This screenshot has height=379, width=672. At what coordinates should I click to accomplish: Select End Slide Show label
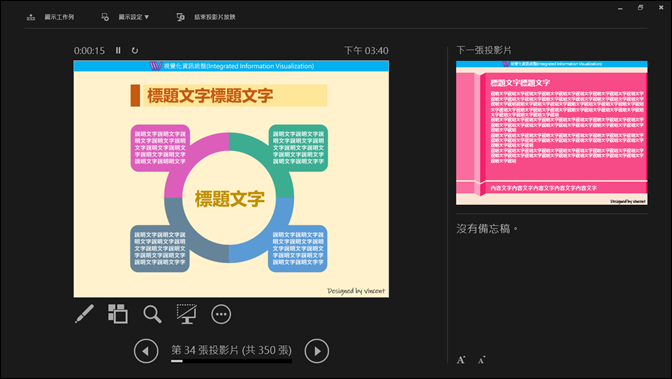(215, 17)
